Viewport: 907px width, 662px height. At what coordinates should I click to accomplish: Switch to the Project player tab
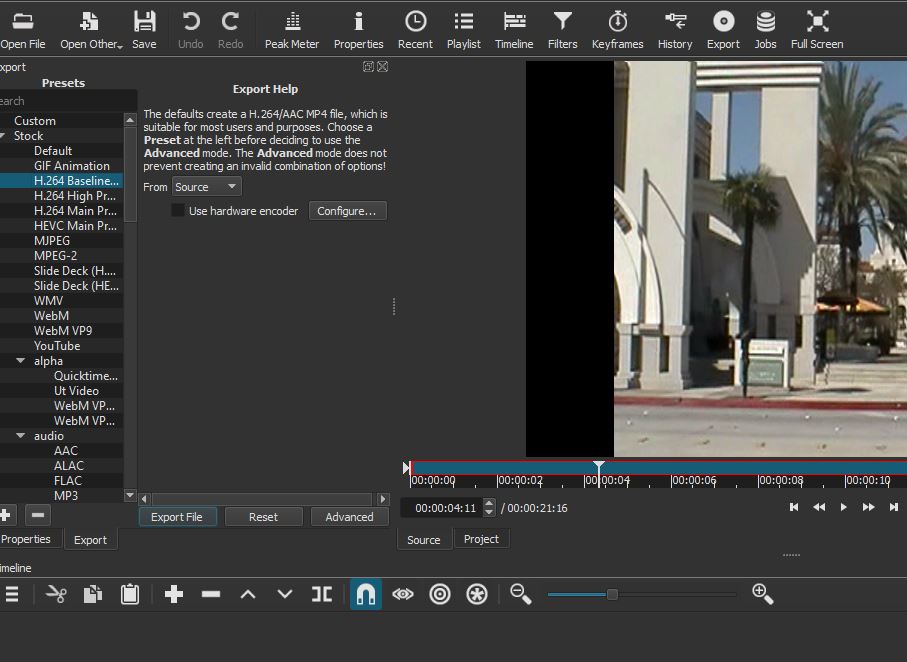pyautogui.click(x=481, y=539)
